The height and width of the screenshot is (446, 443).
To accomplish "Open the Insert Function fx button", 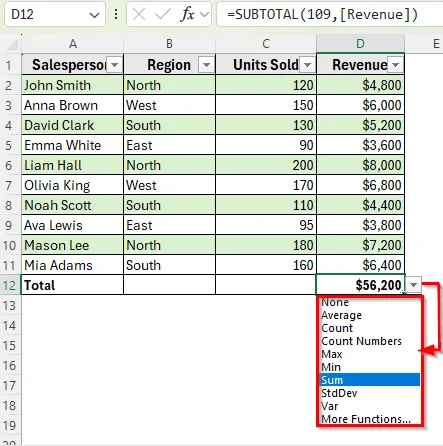I will (187, 14).
